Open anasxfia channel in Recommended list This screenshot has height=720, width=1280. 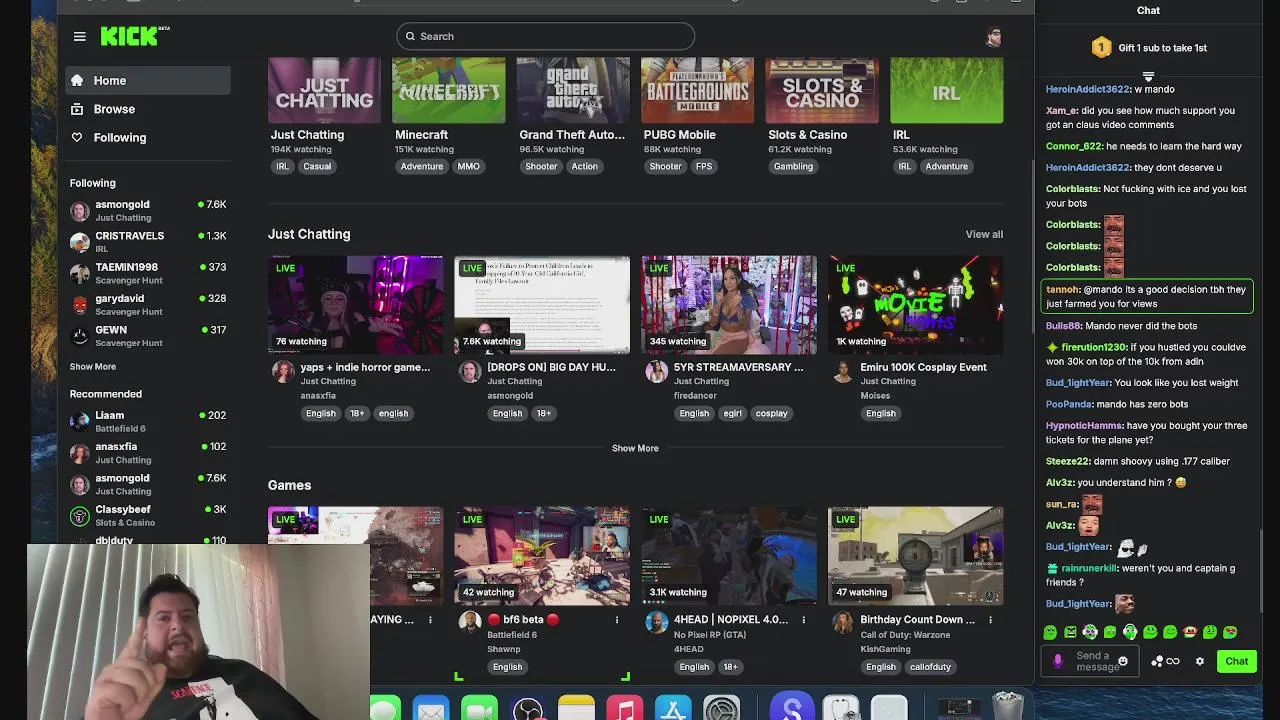pyautogui.click(x=148, y=452)
